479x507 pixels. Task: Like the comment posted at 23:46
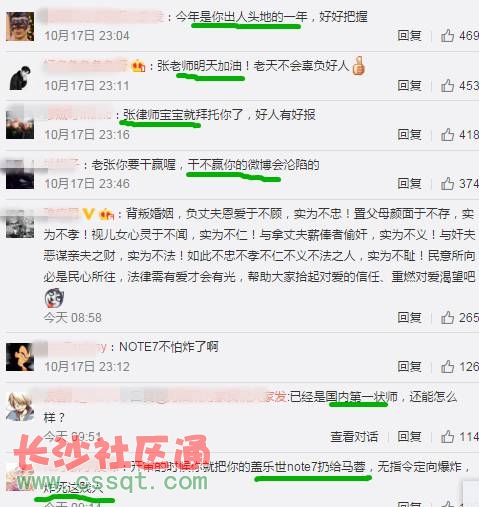pos(447,184)
